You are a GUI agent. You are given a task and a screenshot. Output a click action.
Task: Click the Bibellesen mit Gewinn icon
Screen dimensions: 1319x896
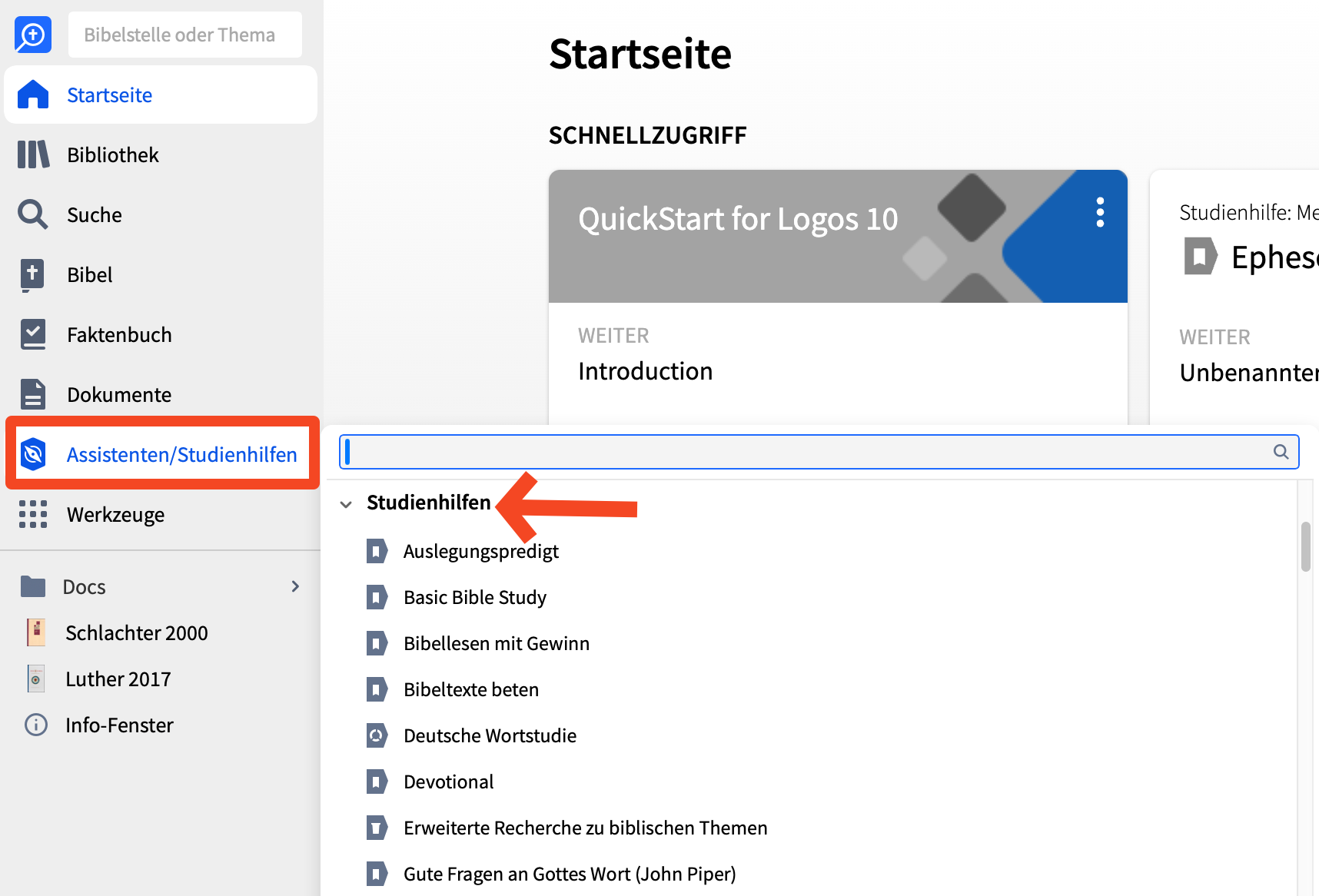tap(377, 643)
